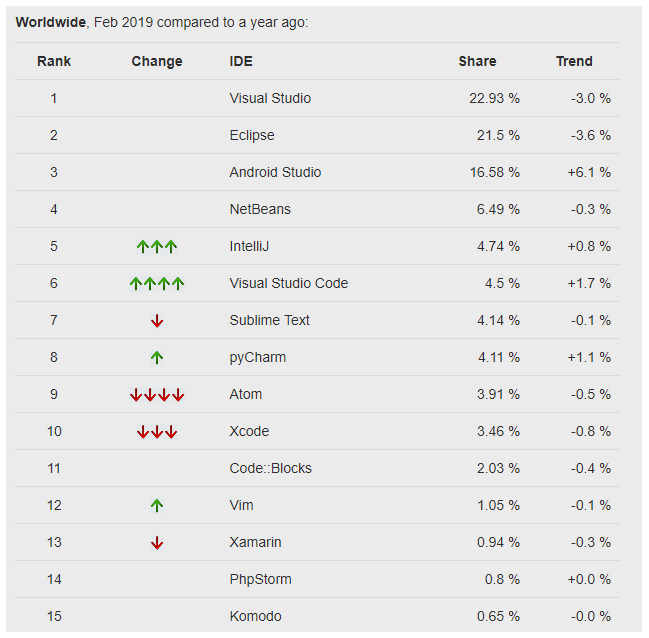649x638 pixels.
Task: Click the IDE column header
Action: [x=241, y=61]
